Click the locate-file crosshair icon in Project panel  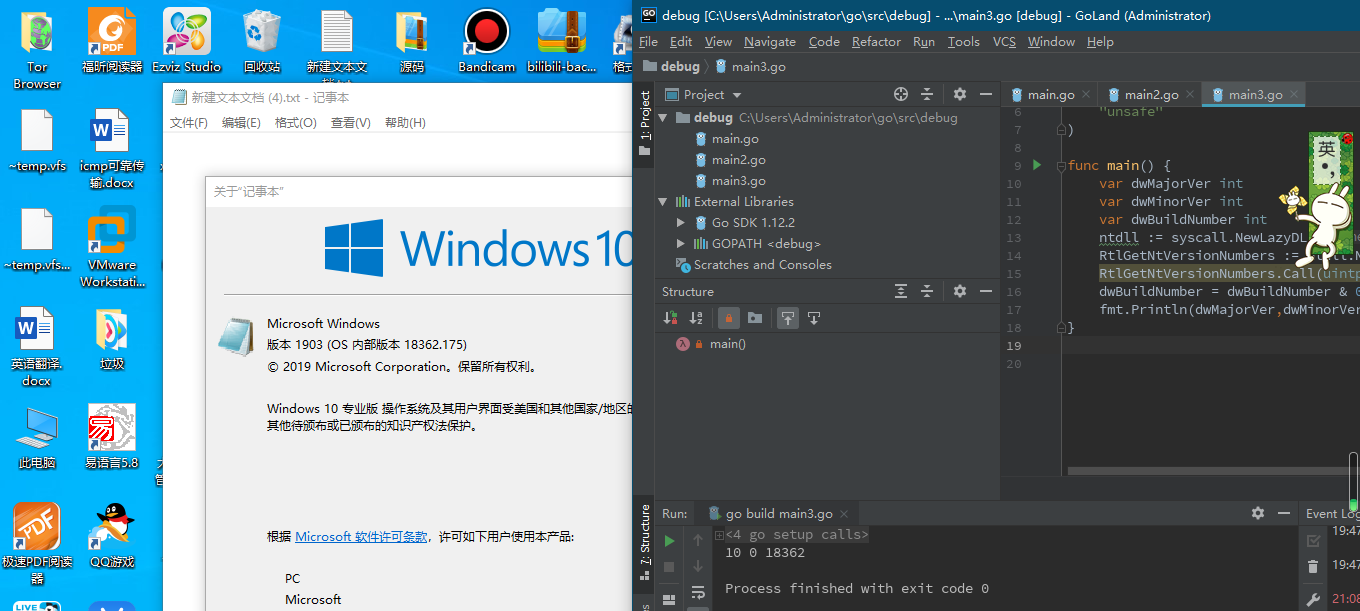coord(900,94)
